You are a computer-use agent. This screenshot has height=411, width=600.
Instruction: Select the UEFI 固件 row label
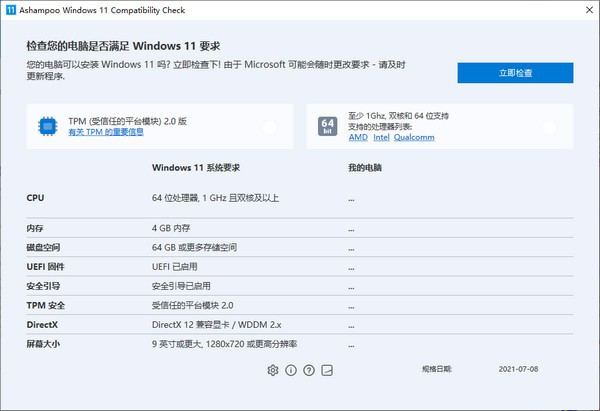click(x=46, y=266)
